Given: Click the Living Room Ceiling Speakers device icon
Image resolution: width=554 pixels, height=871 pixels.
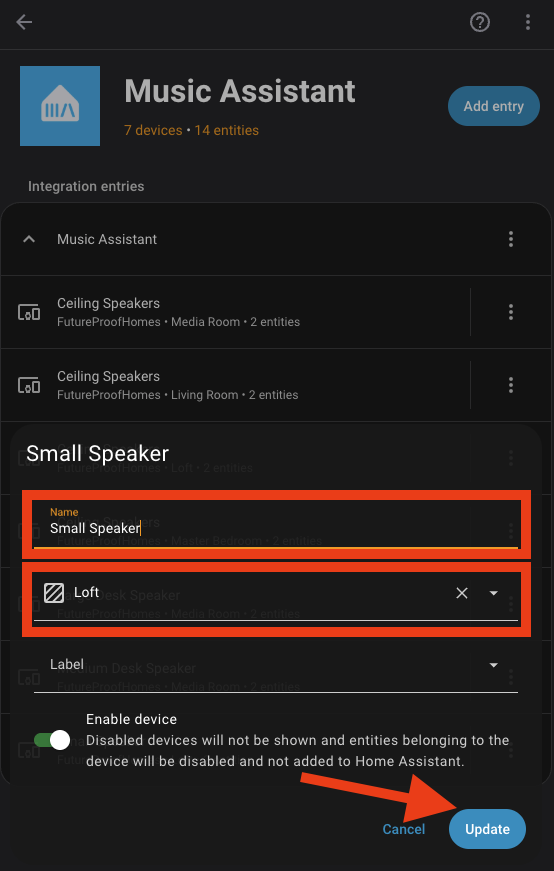Looking at the screenshot, I should click(x=29, y=385).
